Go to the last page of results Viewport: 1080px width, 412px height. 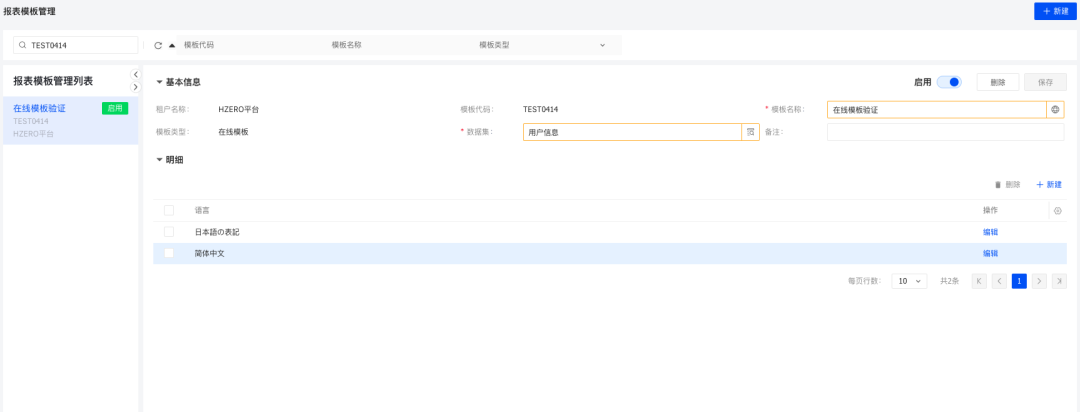(1059, 282)
